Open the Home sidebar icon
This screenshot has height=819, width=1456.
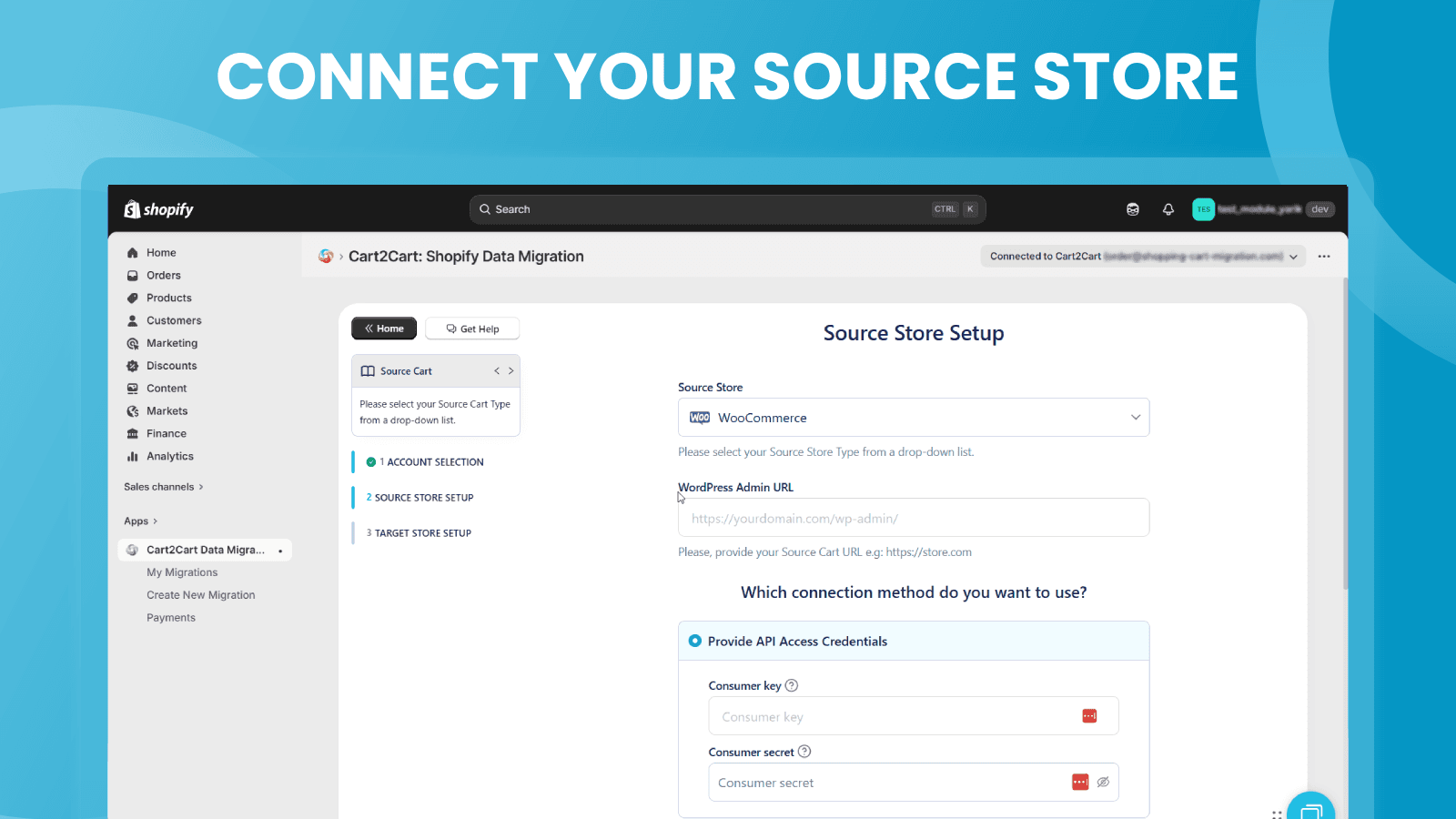click(133, 253)
